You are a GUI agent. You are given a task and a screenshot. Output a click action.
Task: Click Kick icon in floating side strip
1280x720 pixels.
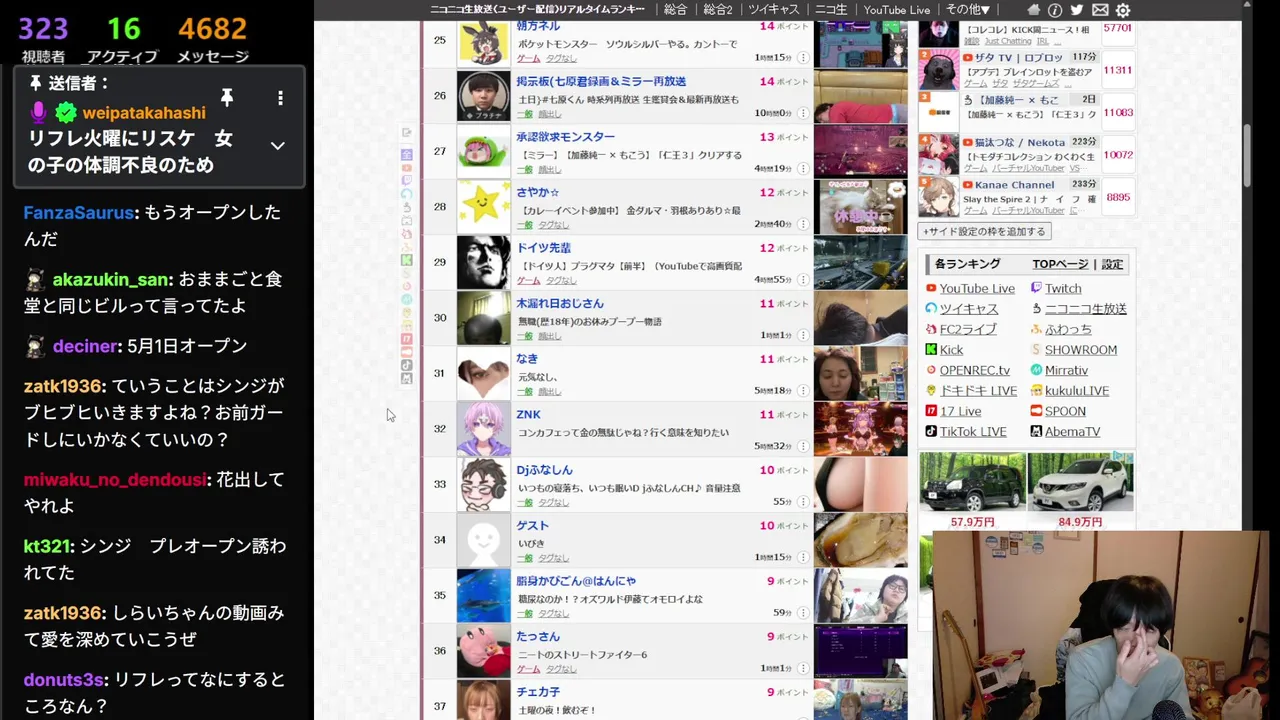coord(406,260)
